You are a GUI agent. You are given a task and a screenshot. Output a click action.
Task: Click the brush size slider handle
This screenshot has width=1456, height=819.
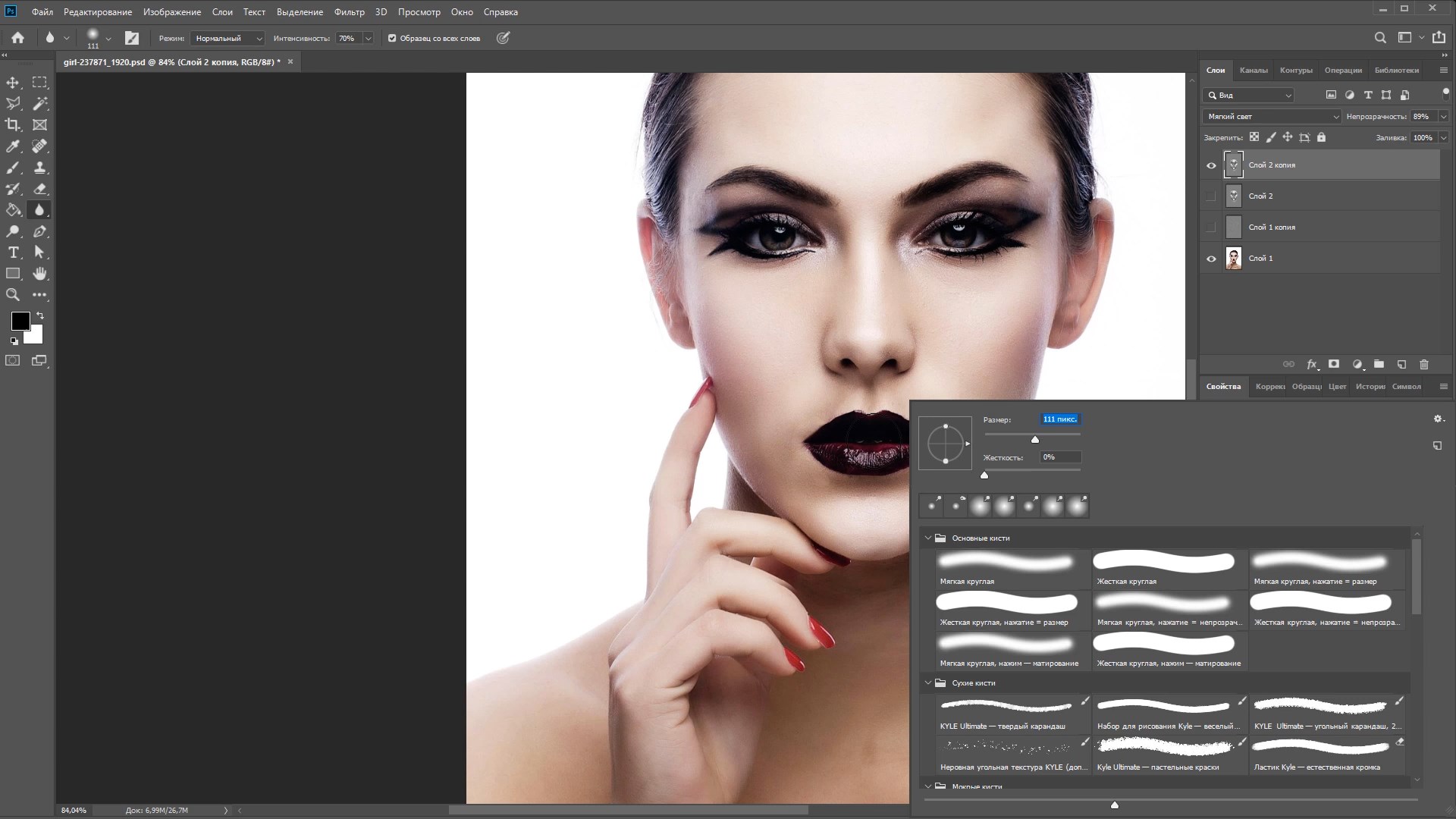(x=1034, y=439)
